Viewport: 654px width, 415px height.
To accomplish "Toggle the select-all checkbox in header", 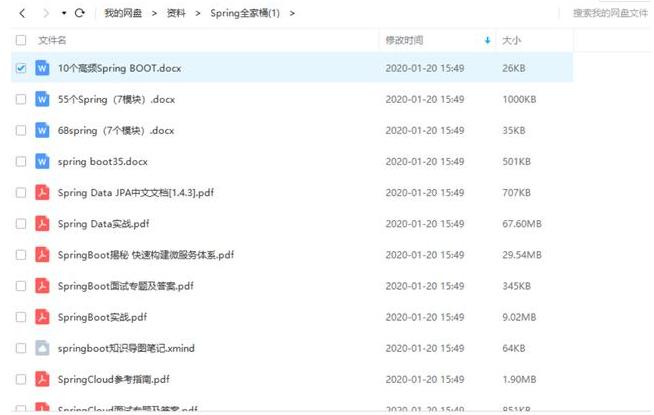I will pyautogui.click(x=21, y=40).
